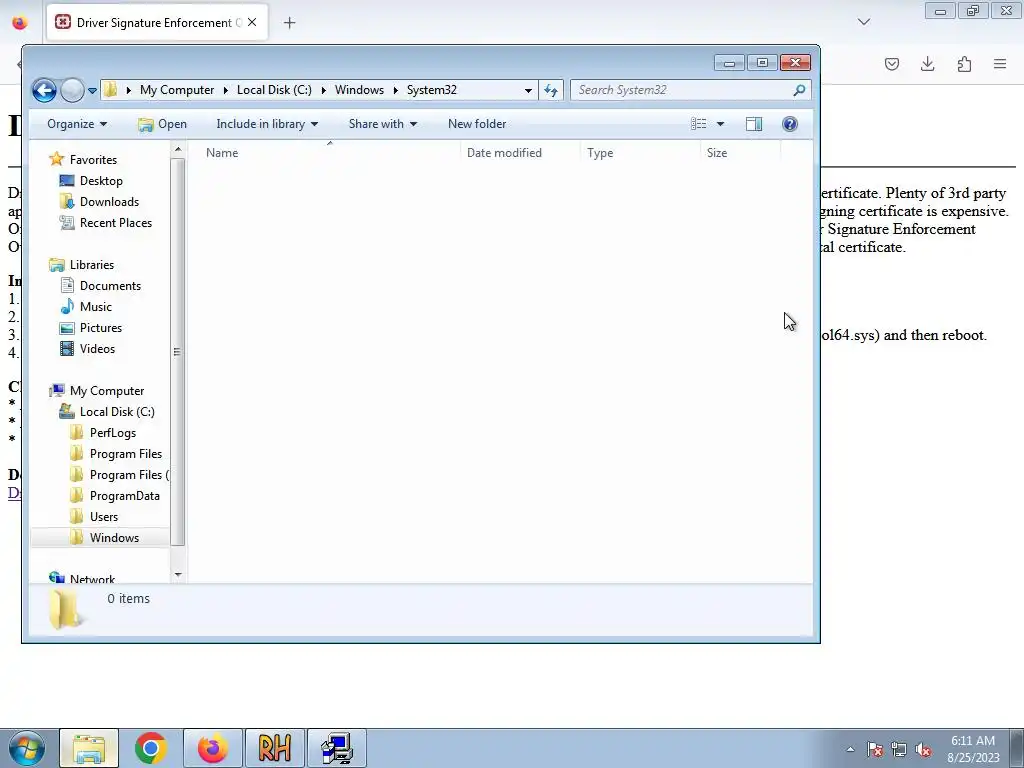Open the Music library
1024x768 pixels.
click(x=95, y=306)
